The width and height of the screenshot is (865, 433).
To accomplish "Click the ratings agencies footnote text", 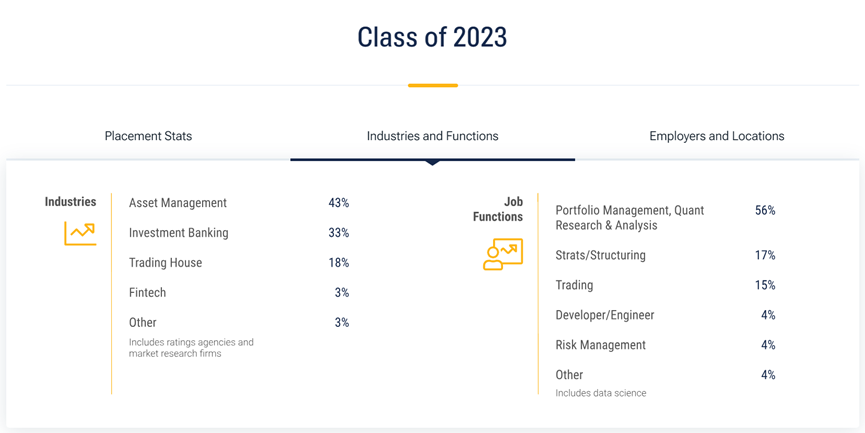I will [191, 348].
